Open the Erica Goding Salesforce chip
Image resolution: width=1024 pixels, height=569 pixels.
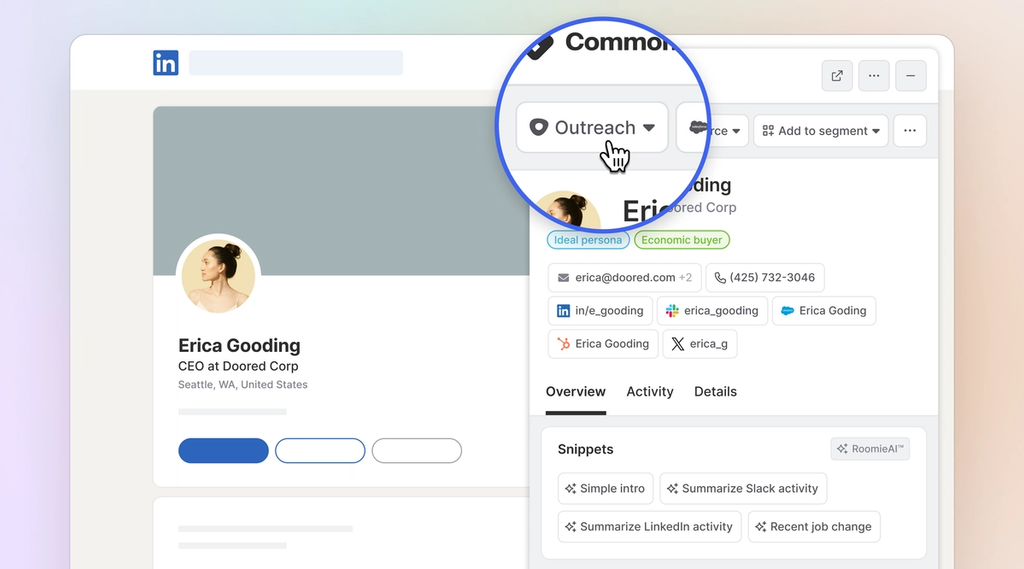point(824,311)
